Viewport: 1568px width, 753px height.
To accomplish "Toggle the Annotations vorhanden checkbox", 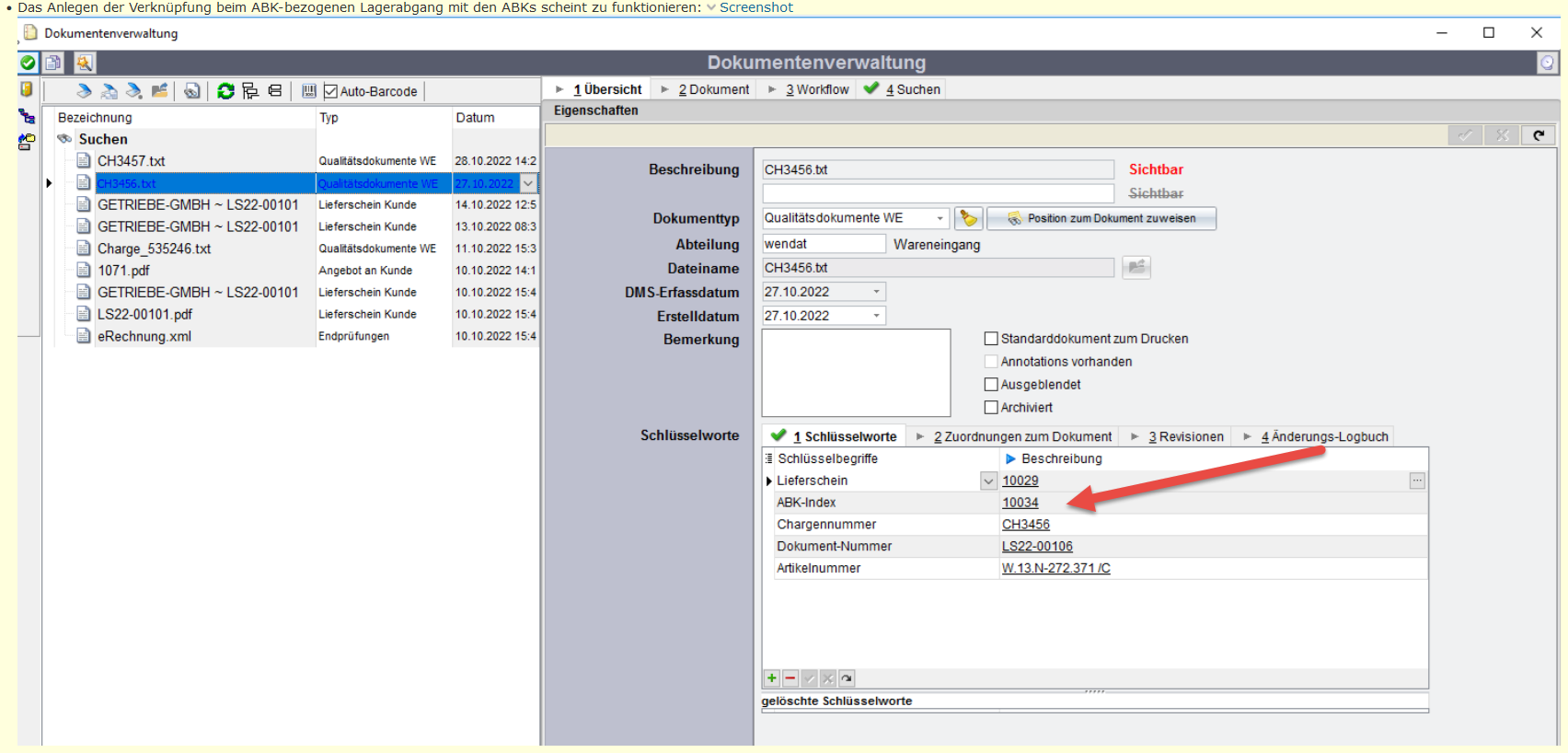I will (x=991, y=362).
